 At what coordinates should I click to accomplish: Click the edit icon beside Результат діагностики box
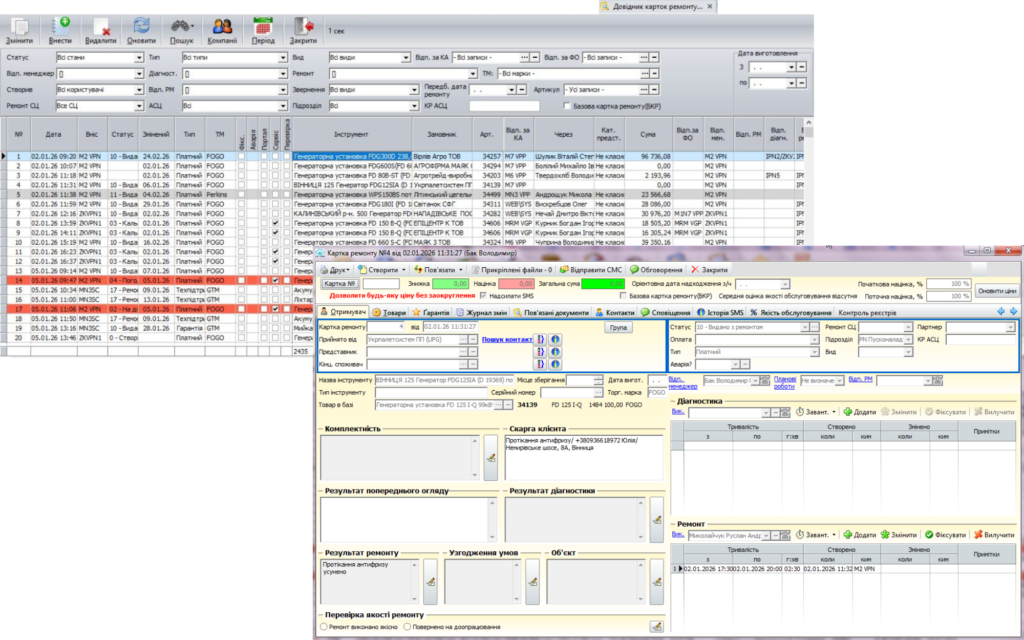click(x=656, y=520)
